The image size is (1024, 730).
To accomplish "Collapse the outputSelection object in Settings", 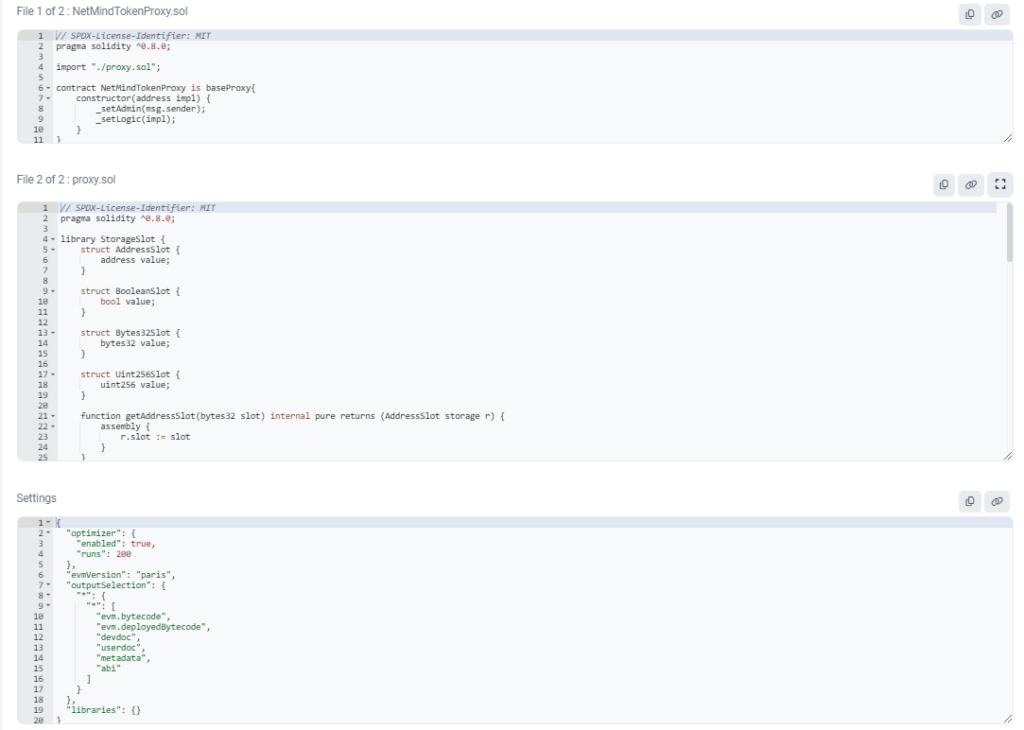I will pyautogui.click(x=48, y=584).
